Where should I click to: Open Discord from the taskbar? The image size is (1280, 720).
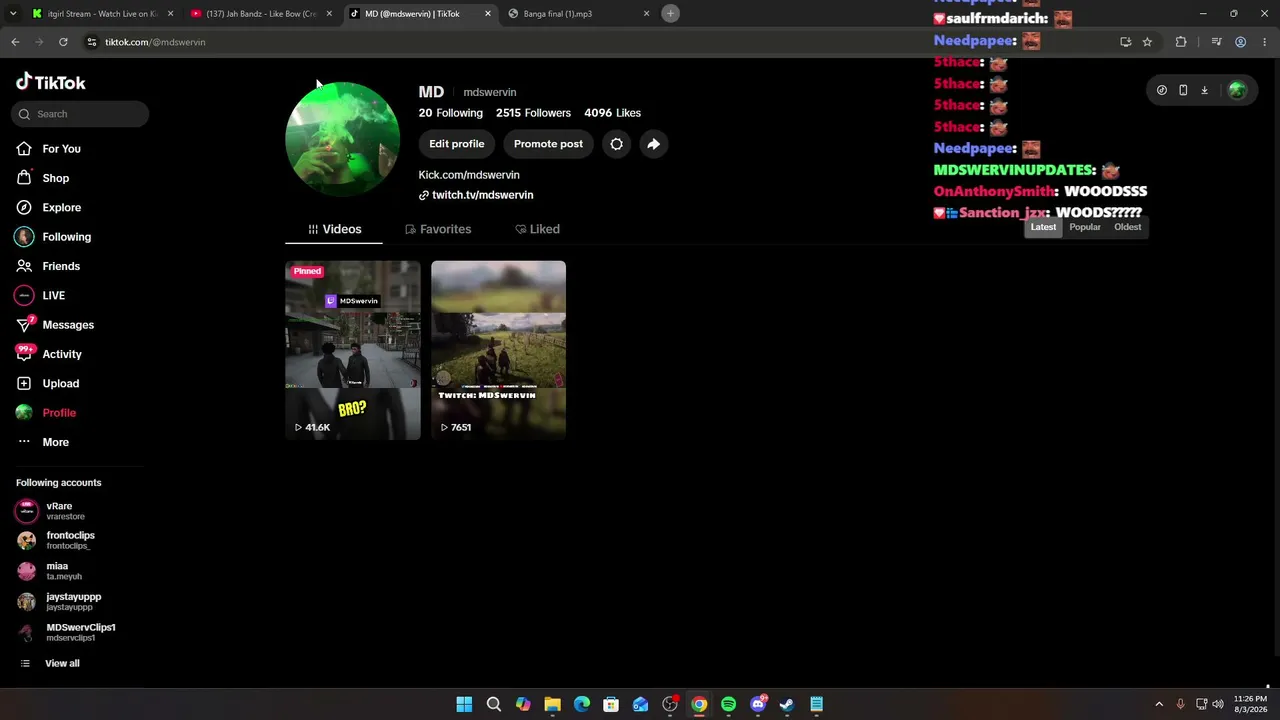coord(758,704)
